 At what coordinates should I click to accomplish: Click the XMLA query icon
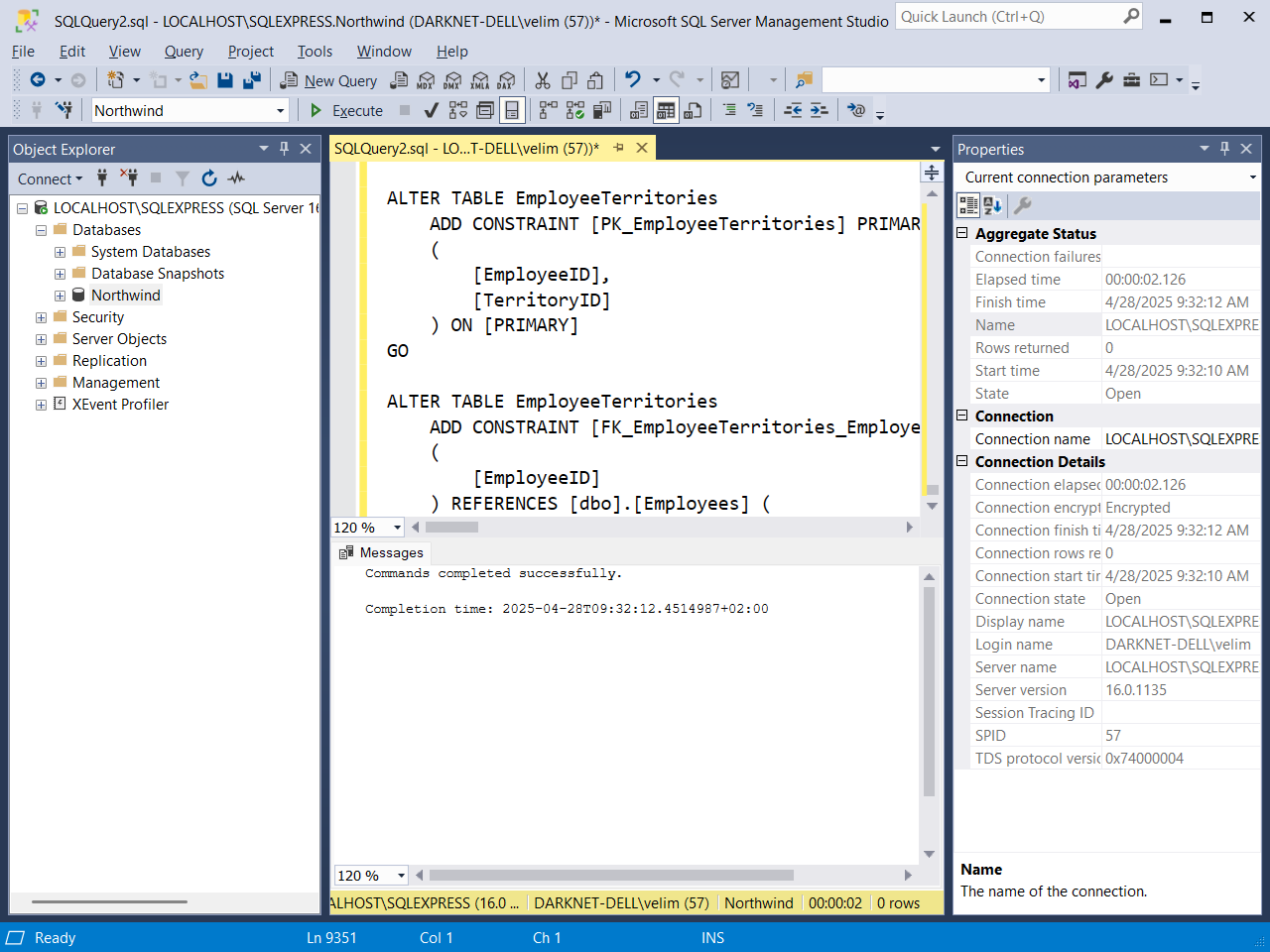[479, 80]
